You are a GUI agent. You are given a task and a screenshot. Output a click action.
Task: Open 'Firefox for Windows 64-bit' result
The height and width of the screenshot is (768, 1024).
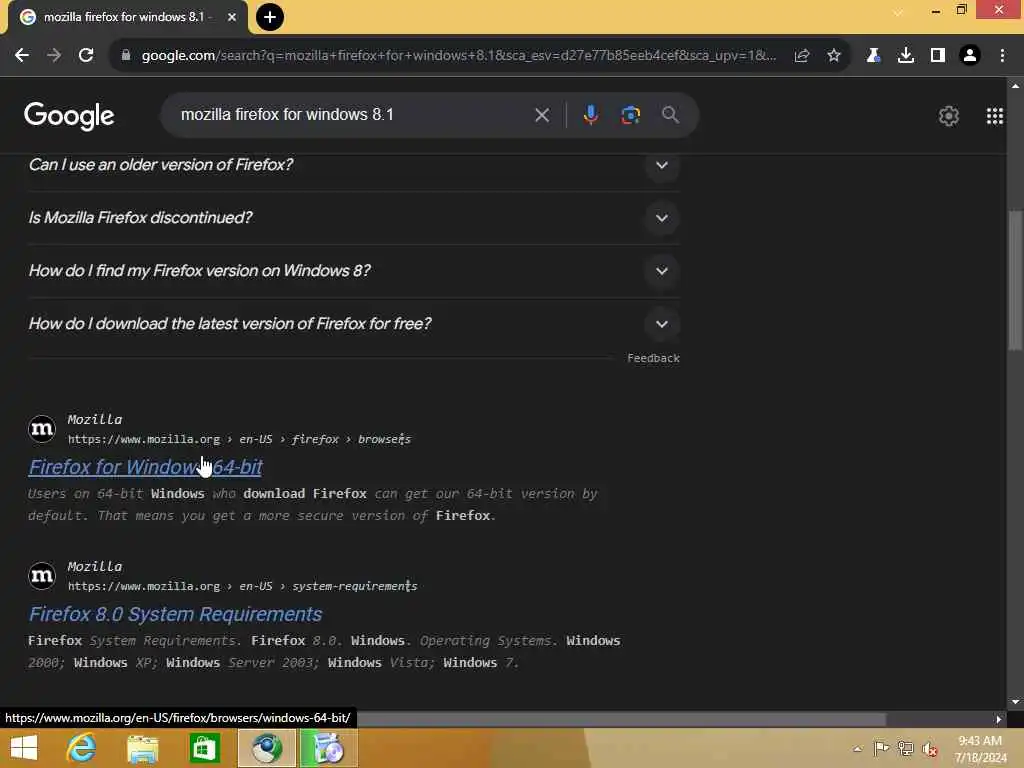tap(146, 467)
